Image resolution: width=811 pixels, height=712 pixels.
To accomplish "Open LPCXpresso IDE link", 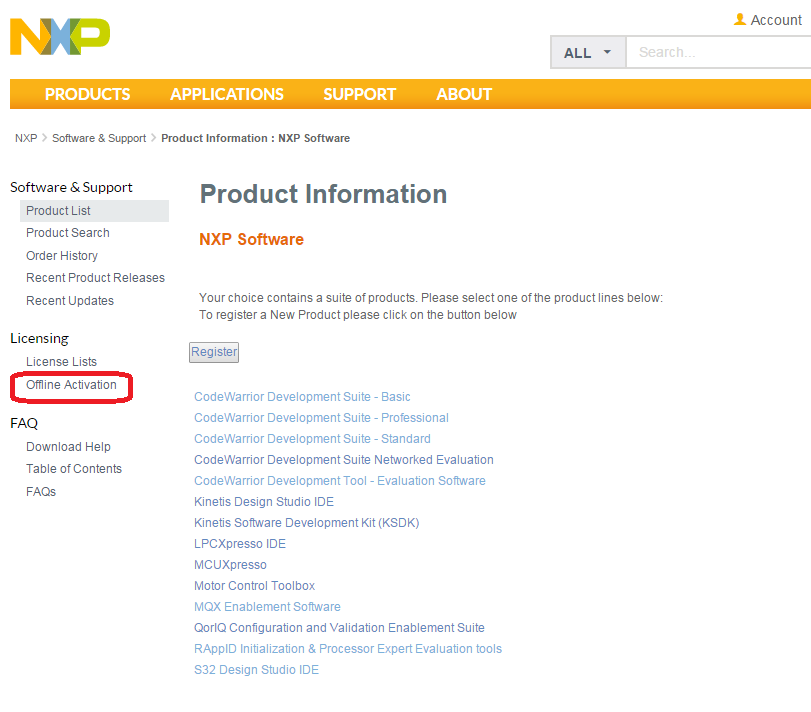I will coord(239,544).
